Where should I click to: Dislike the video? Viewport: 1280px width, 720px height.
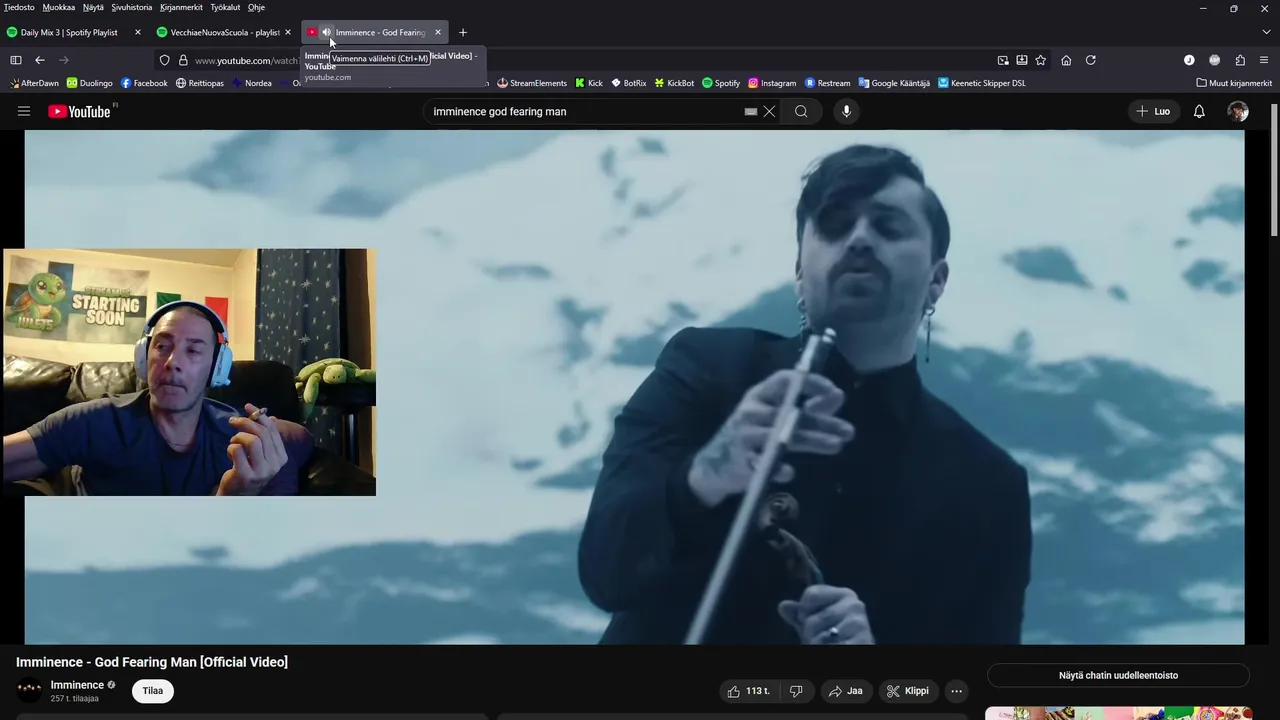point(796,691)
